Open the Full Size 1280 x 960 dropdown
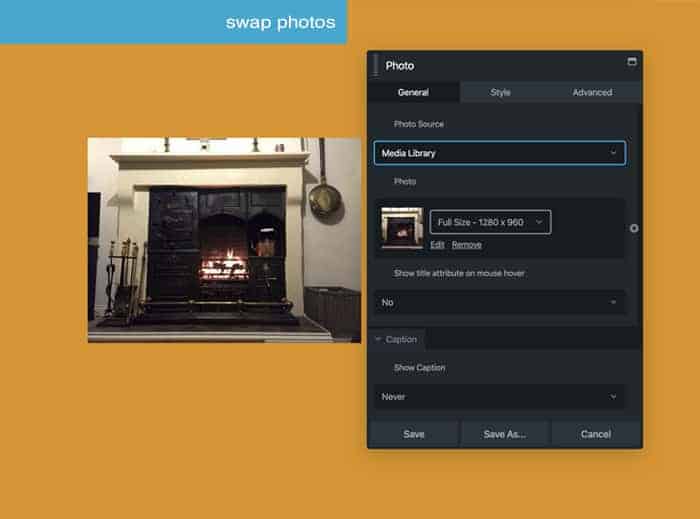The width and height of the screenshot is (700, 519). tap(490, 222)
